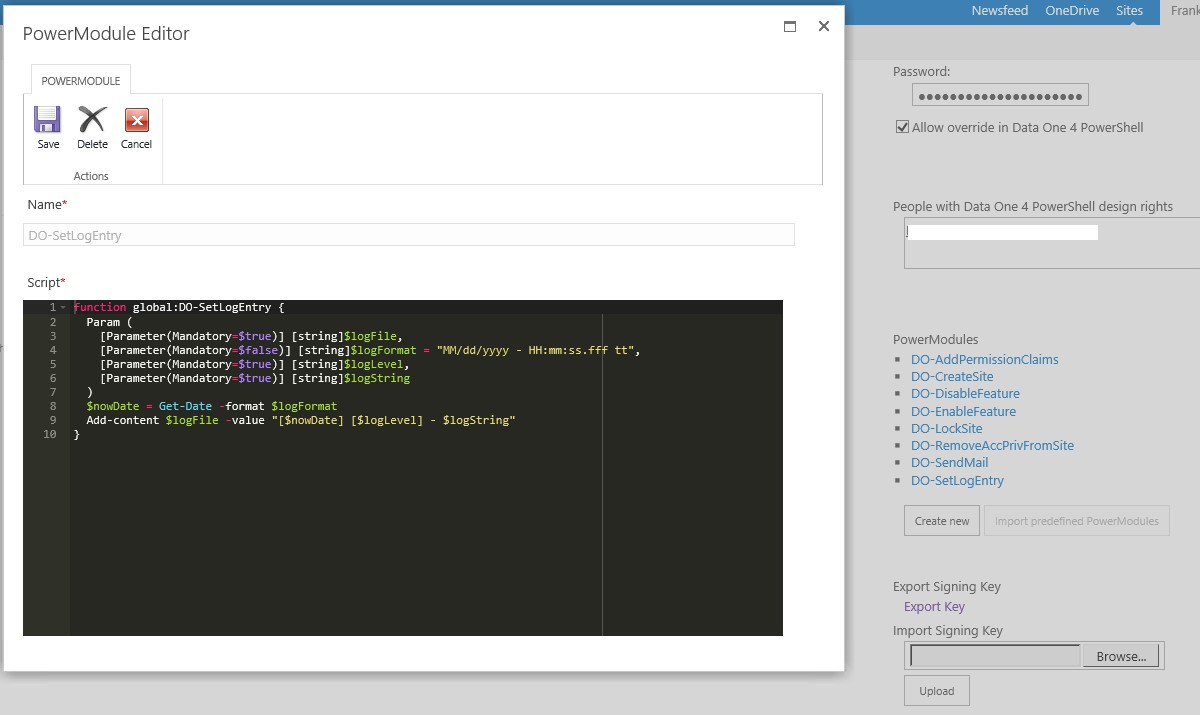Screen dimensions: 1200x715
Task: Switch to the POWERMODULE ribbon tab
Action: pos(80,79)
